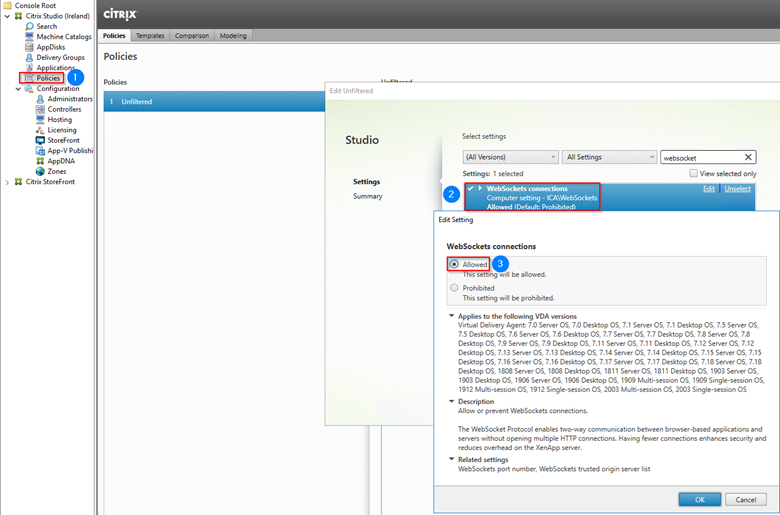Screen dimensions: 780x515
Task: Collapse the Related settings section
Action: tap(452, 459)
